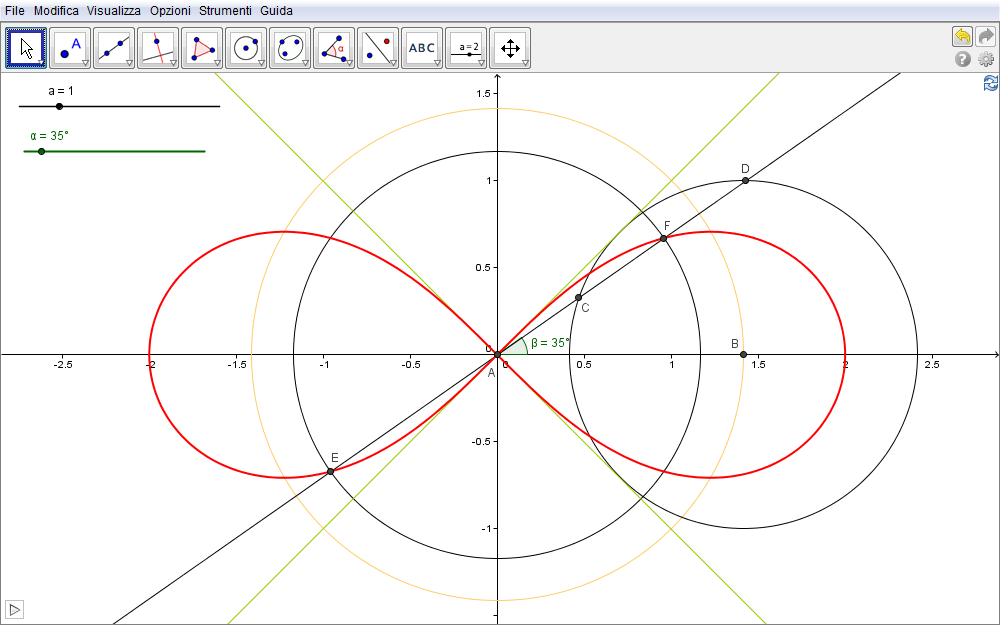Screen dimensions: 1000x625
Task: Click the yellow Undo arrow
Action: click(x=962, y=37)
